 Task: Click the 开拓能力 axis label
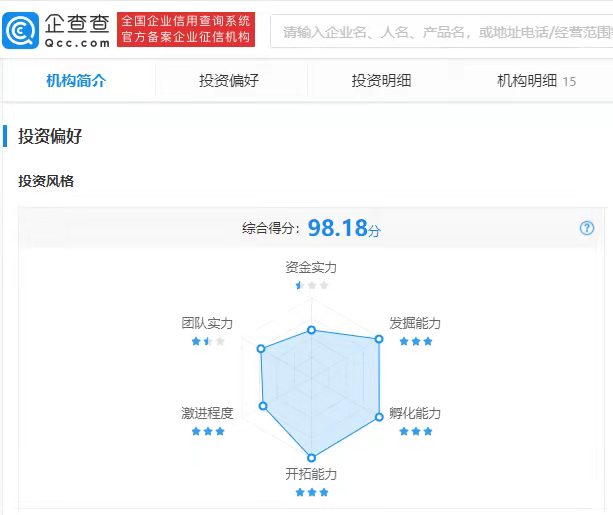point(311,474)
